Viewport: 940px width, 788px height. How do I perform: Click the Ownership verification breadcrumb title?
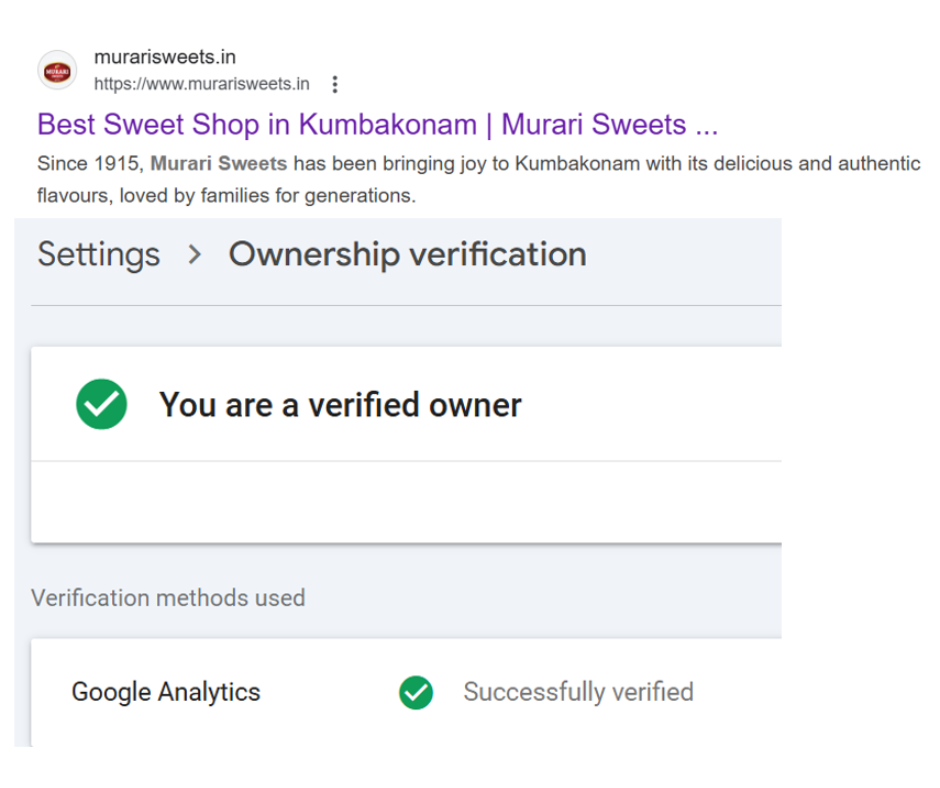coord(407,254)
